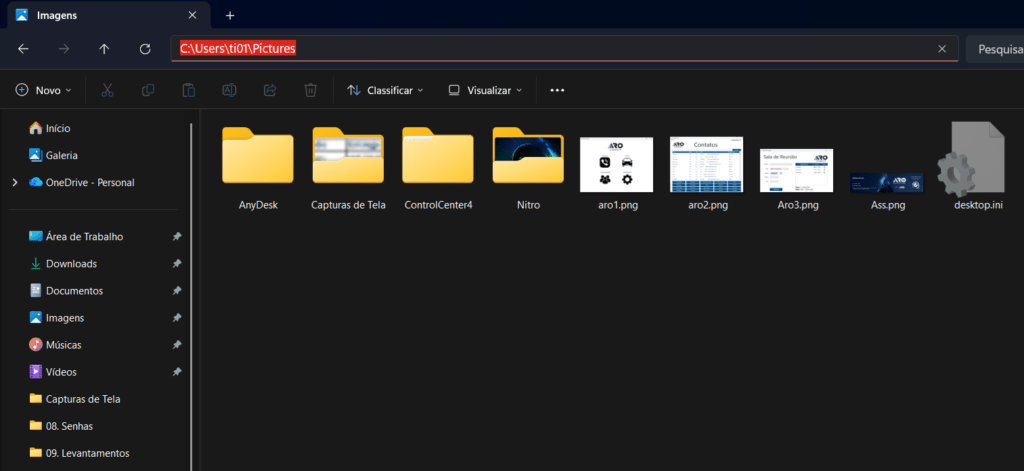
Task: Click the Delete trash can icon
Action: coord(310,90)
